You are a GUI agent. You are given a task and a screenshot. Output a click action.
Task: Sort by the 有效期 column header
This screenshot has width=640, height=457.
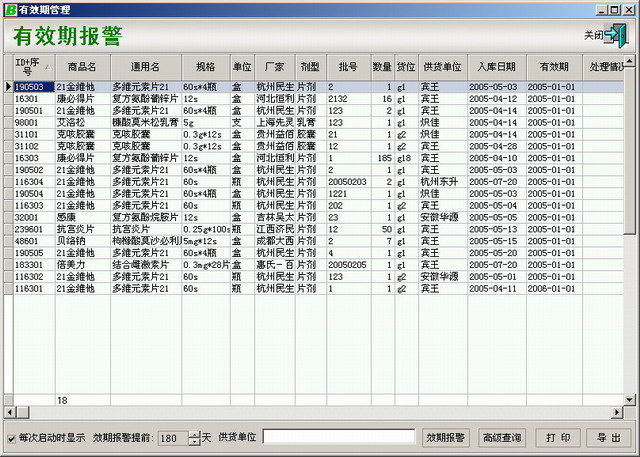click(554, 66)
